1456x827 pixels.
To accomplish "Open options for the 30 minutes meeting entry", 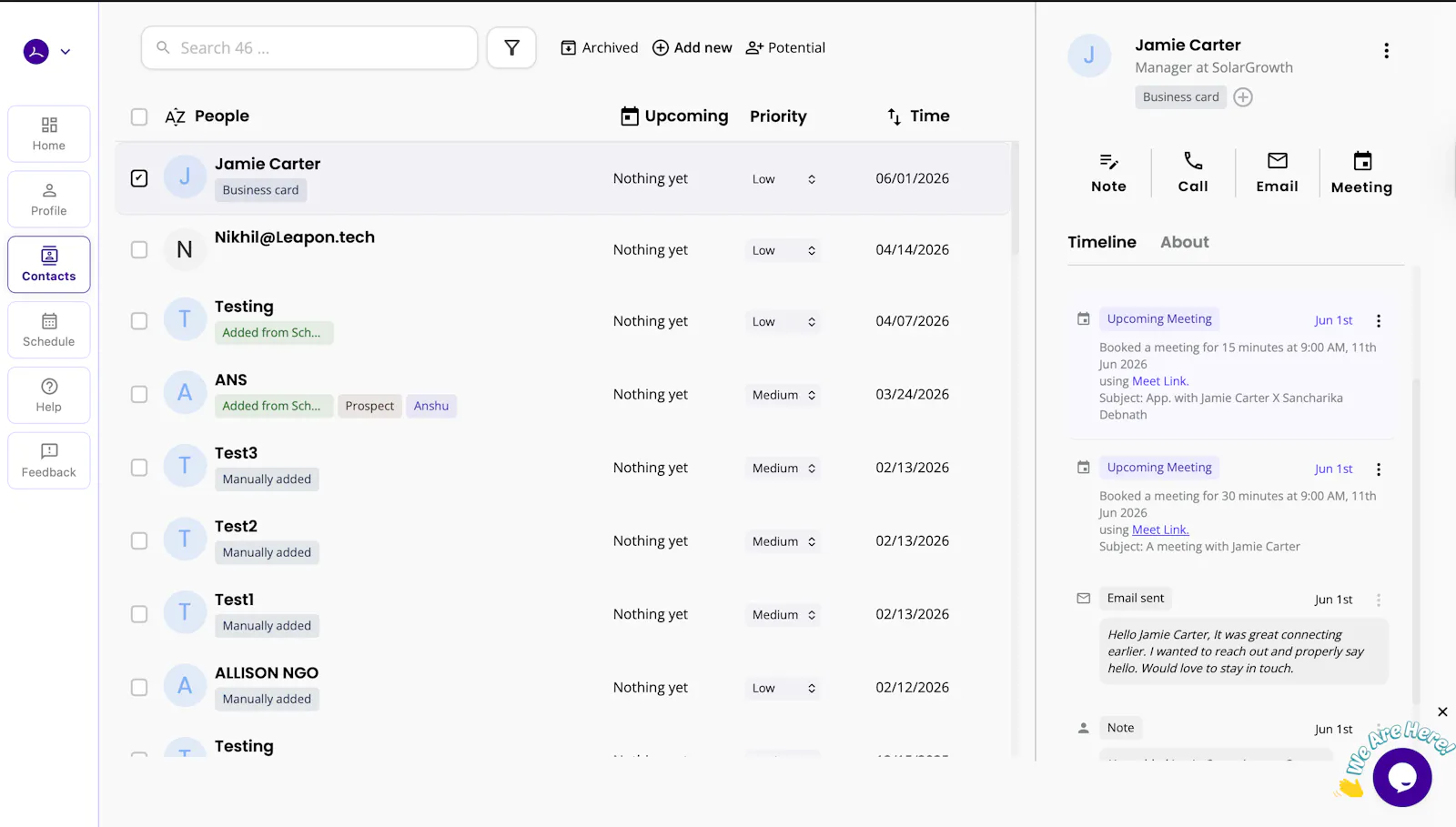I will (1379, 469).
